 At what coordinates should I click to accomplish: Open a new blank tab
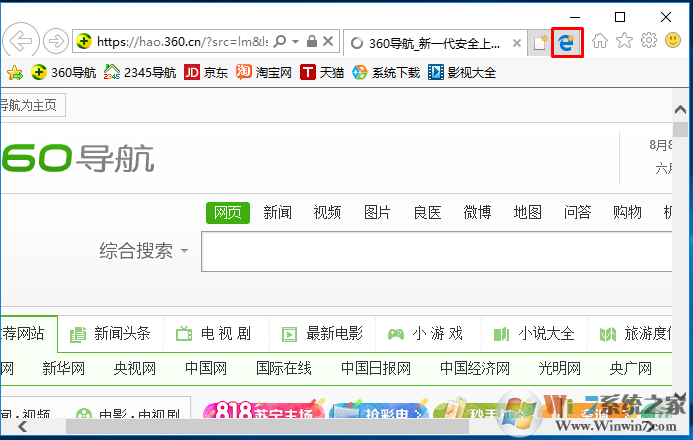540,43
